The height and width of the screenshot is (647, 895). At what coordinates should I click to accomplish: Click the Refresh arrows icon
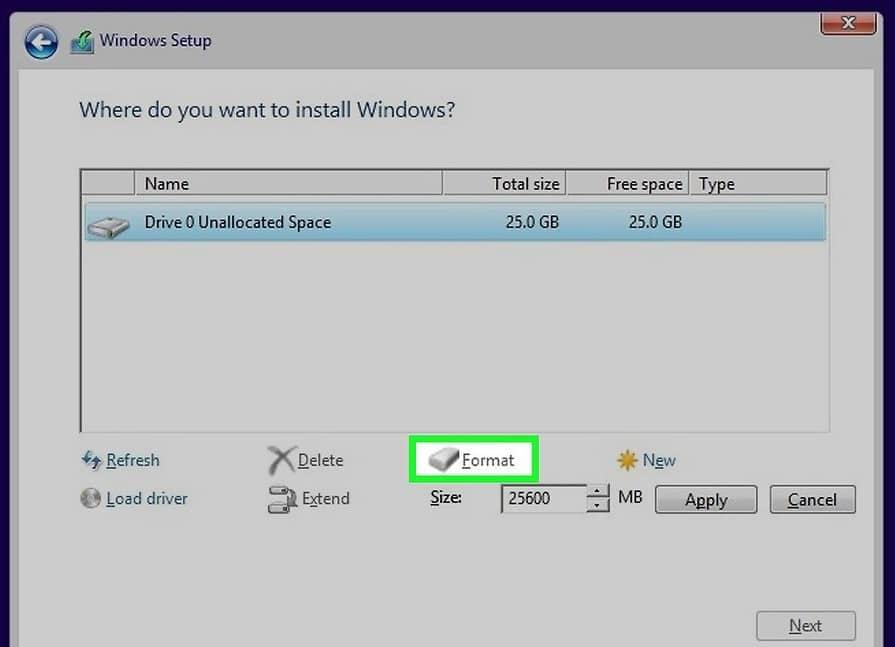point(91,460)
